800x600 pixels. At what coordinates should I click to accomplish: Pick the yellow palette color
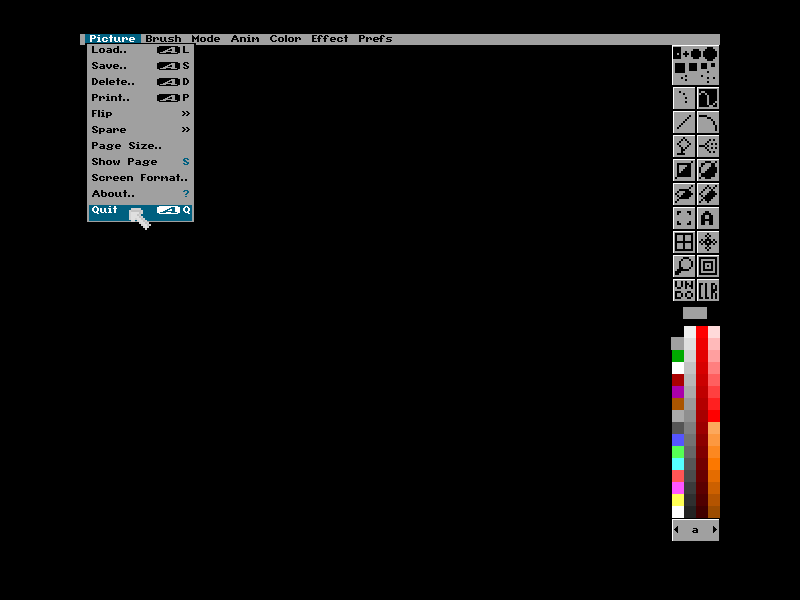pos(678,499)
